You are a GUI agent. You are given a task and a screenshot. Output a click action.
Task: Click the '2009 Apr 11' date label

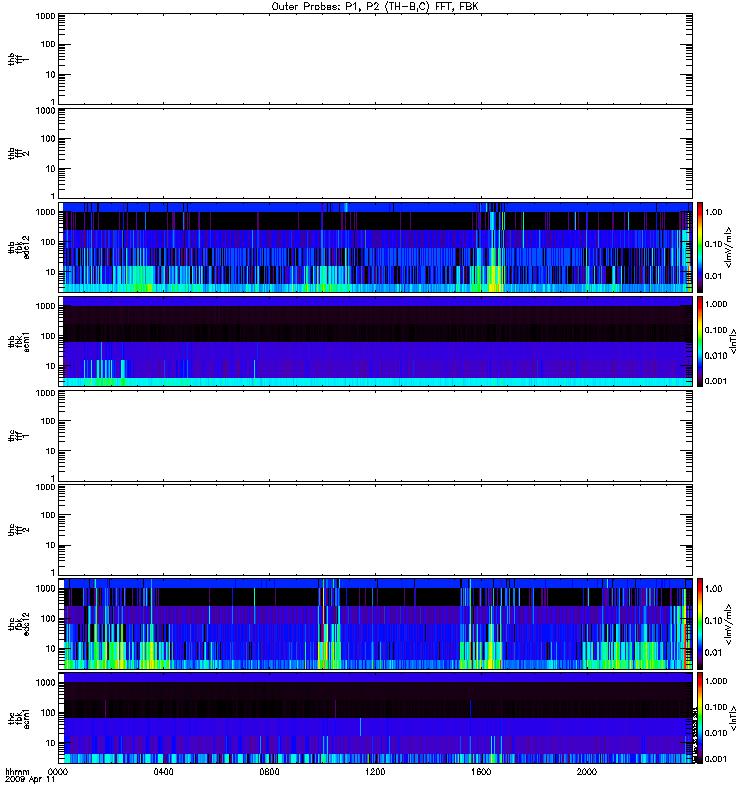point(30,780)
